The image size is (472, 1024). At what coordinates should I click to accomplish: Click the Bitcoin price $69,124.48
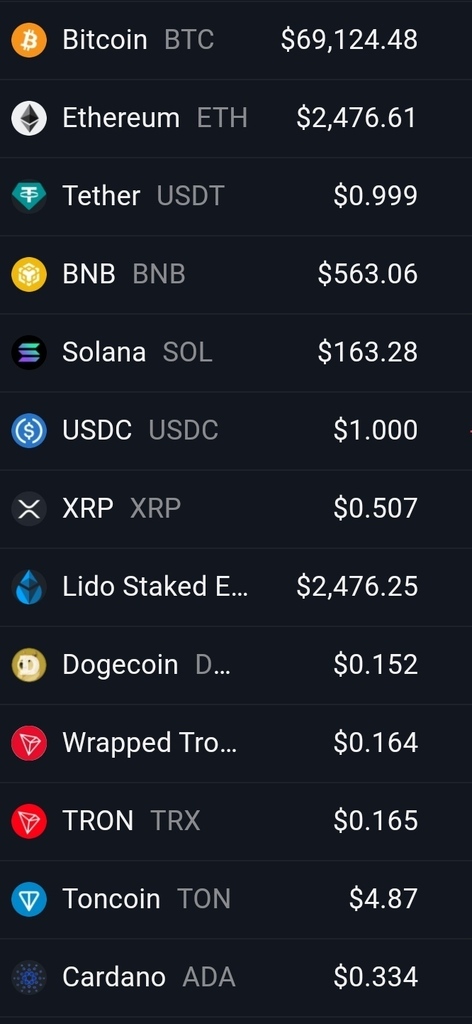(x=349, y=40)
